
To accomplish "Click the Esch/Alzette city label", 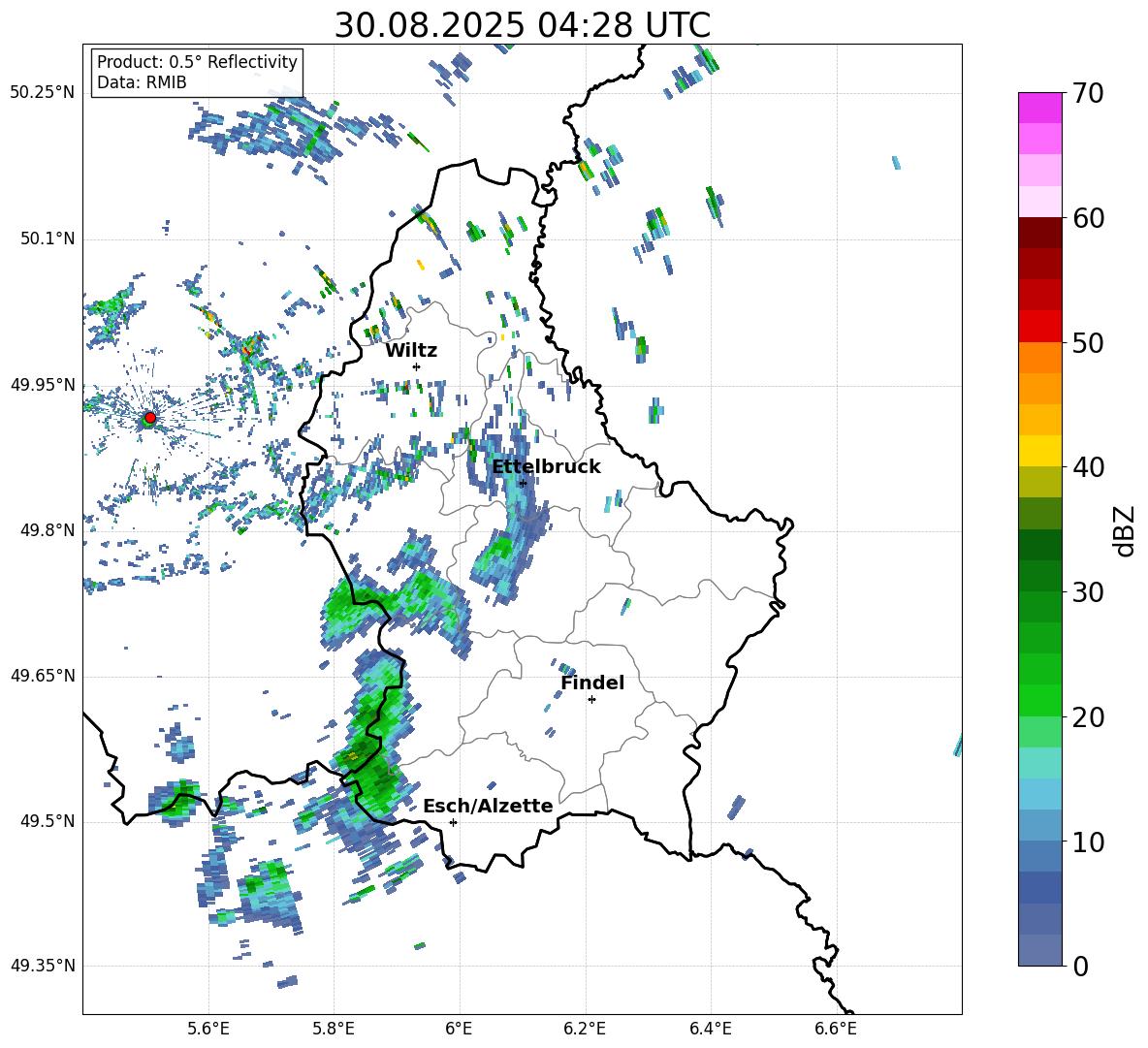I will (488, 806).
